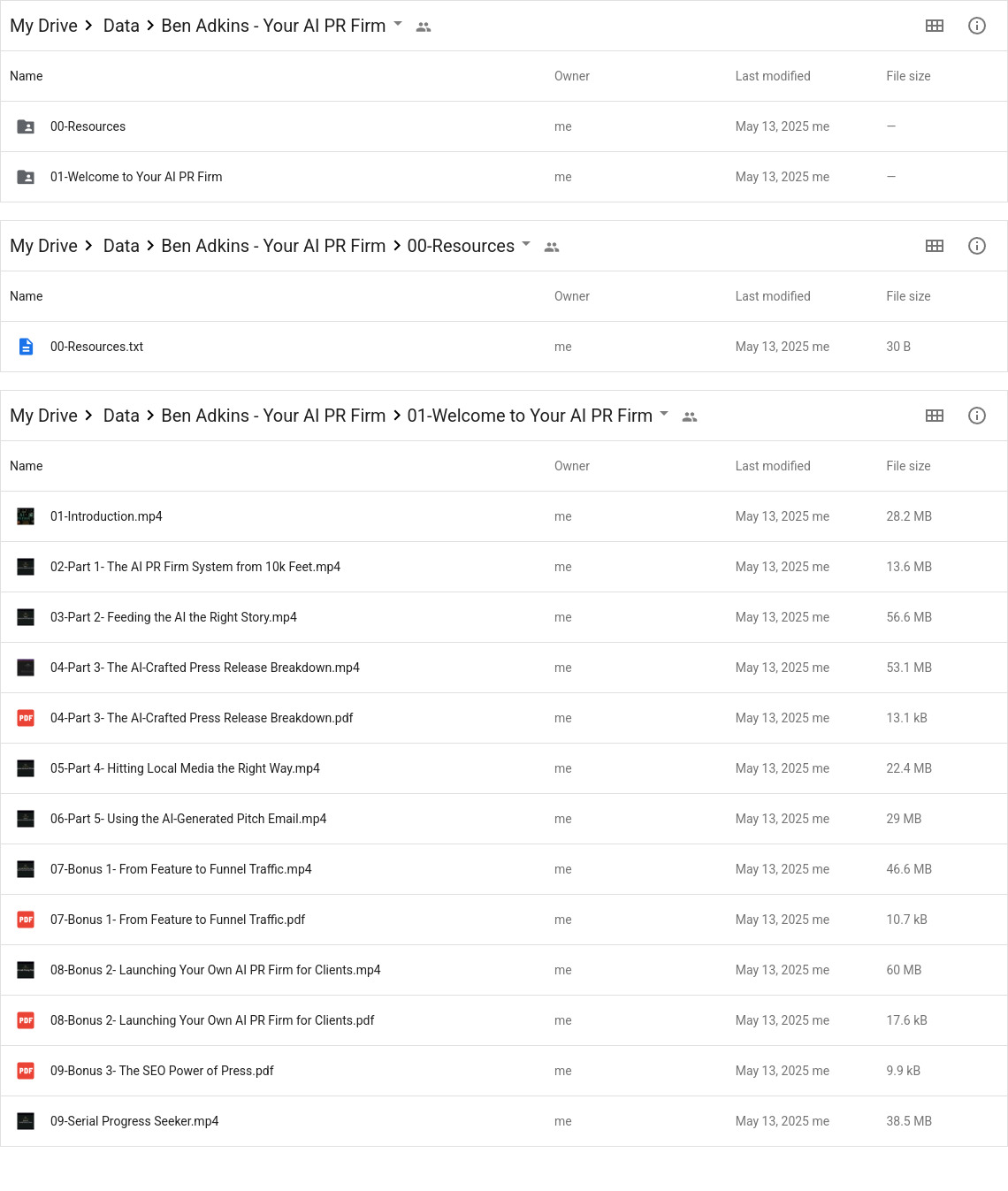
Task: Select 04-Part 3- The AI-Crafted Press Release Breakdown.mp4
Action: point(504,668)
